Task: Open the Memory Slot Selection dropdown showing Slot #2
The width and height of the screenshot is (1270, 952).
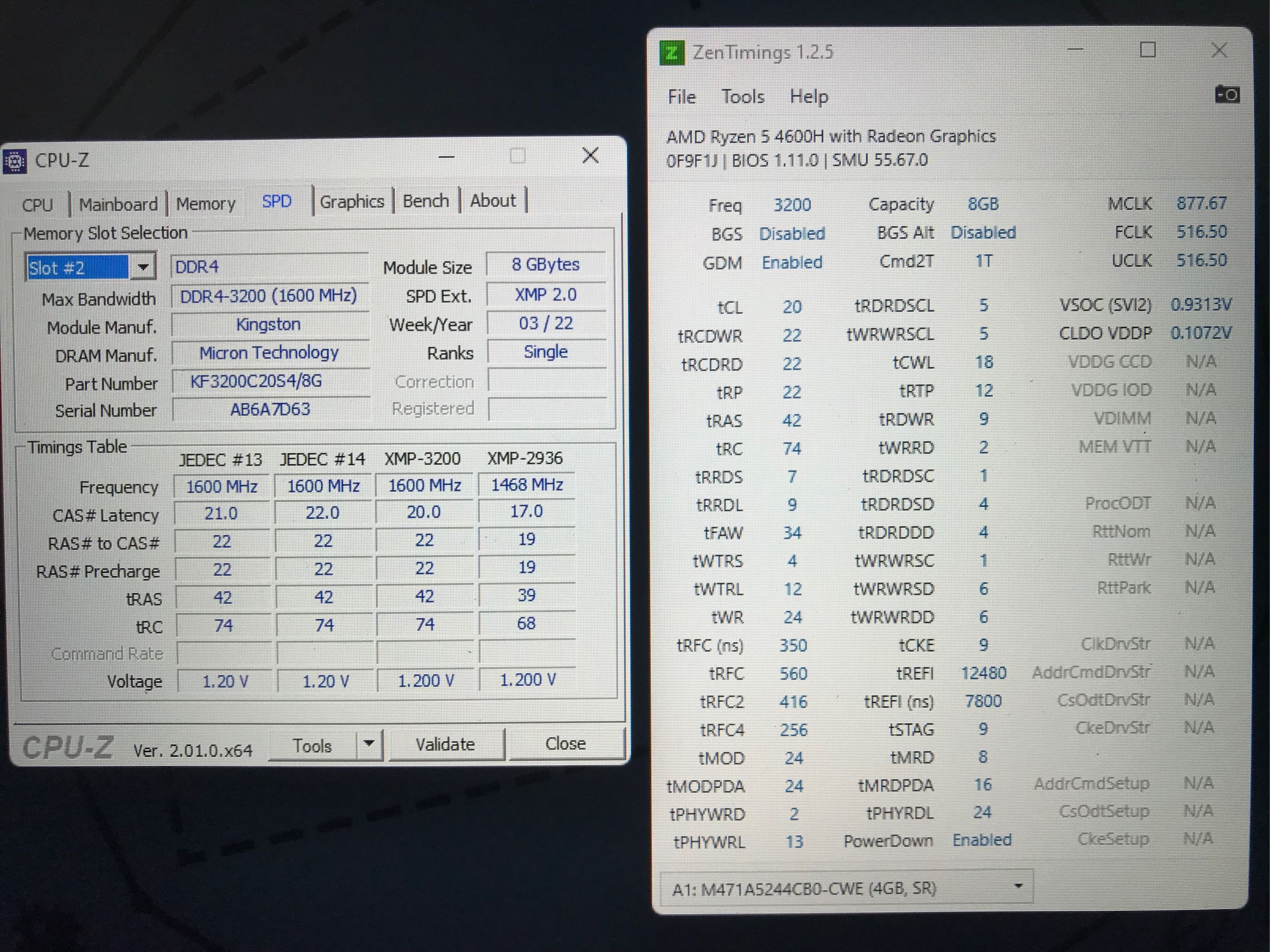Action: pos(142,266)
